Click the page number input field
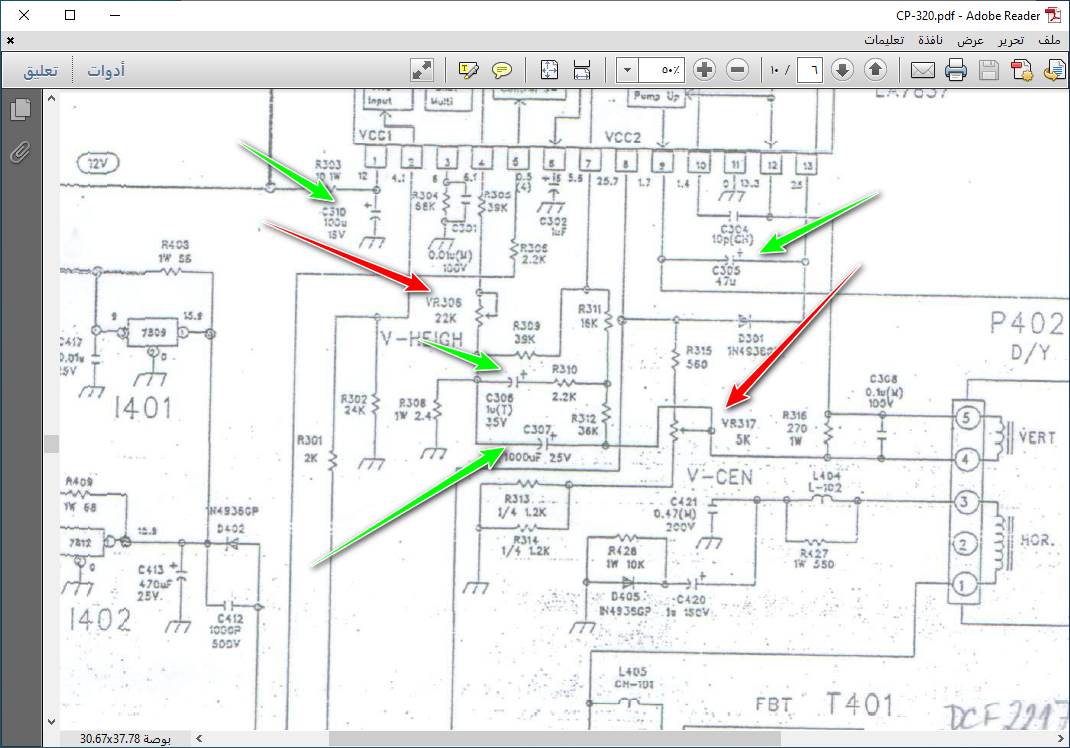1070x748 pixels. pos(813,70)
